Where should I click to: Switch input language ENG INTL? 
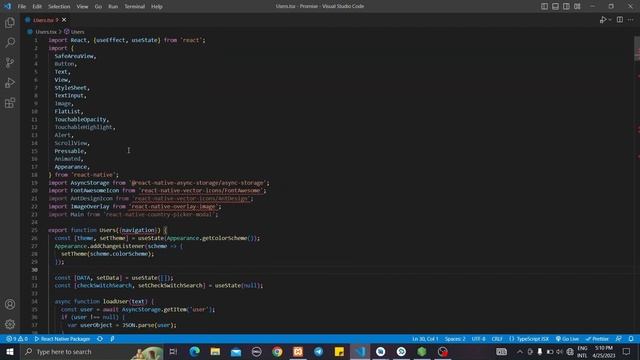pos(582,351)
